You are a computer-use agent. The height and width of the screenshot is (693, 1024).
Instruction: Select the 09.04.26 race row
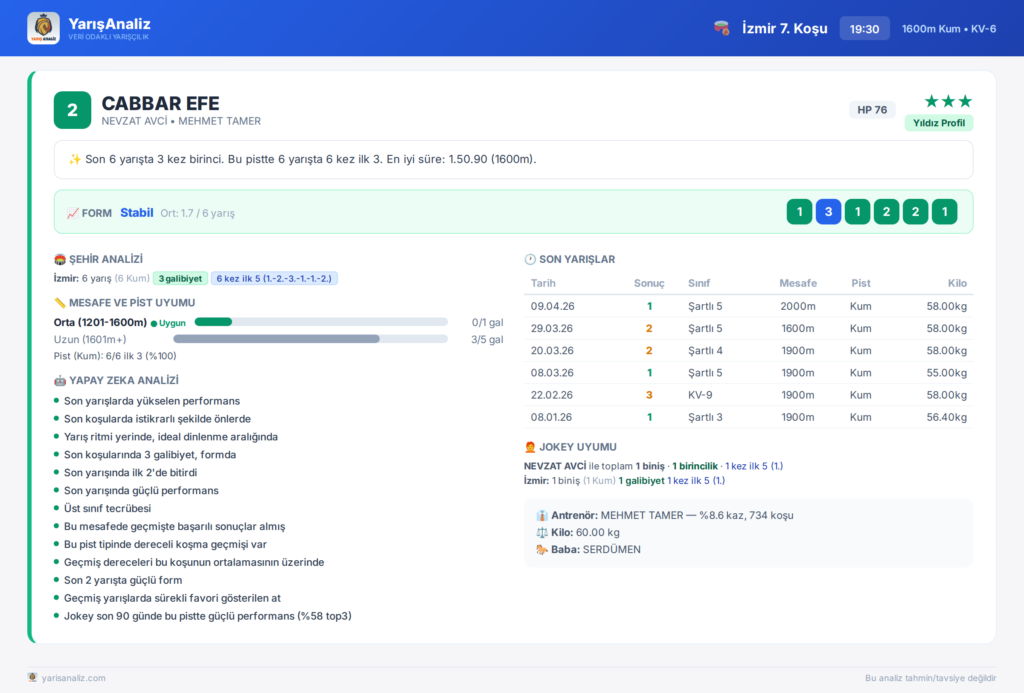(748, 306)
